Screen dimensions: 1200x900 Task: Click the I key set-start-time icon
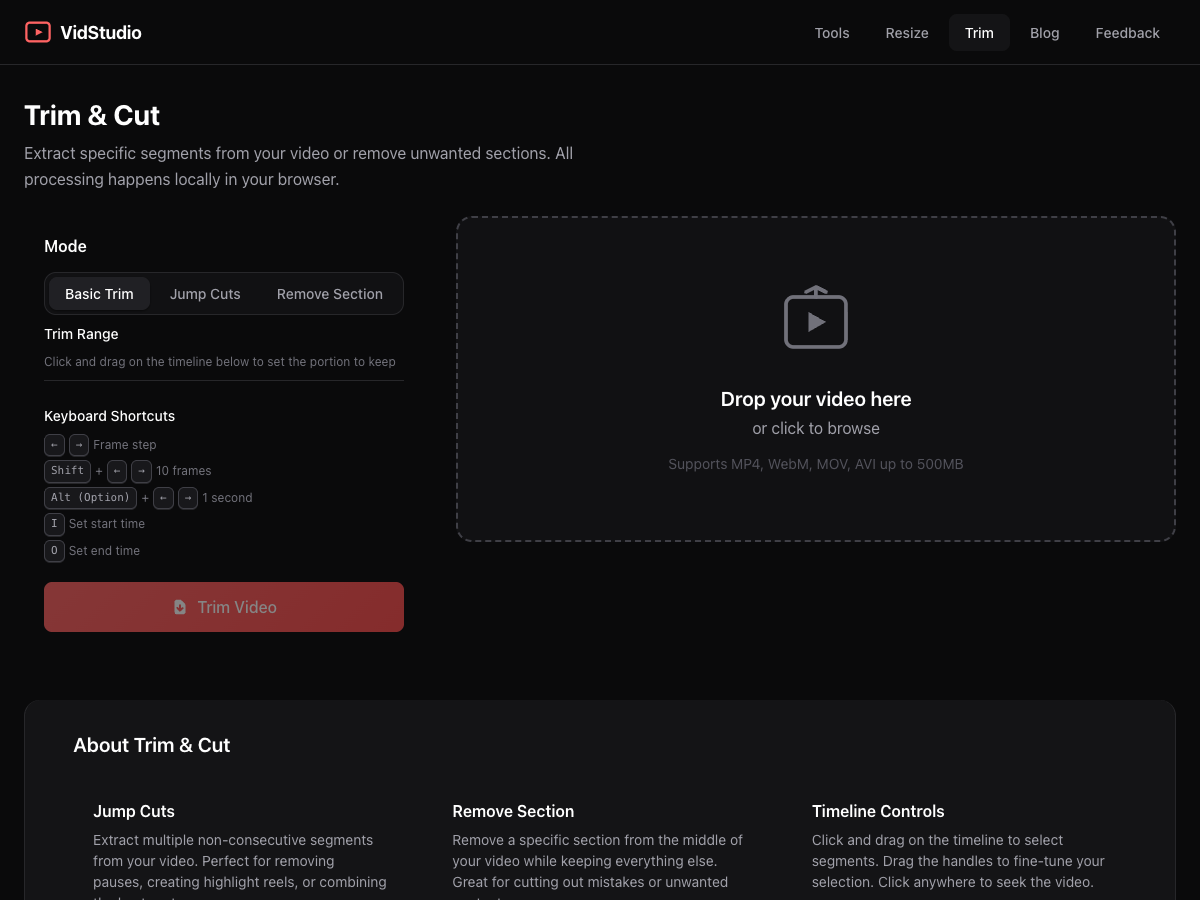pyautogui.click(x=54, y=523)
